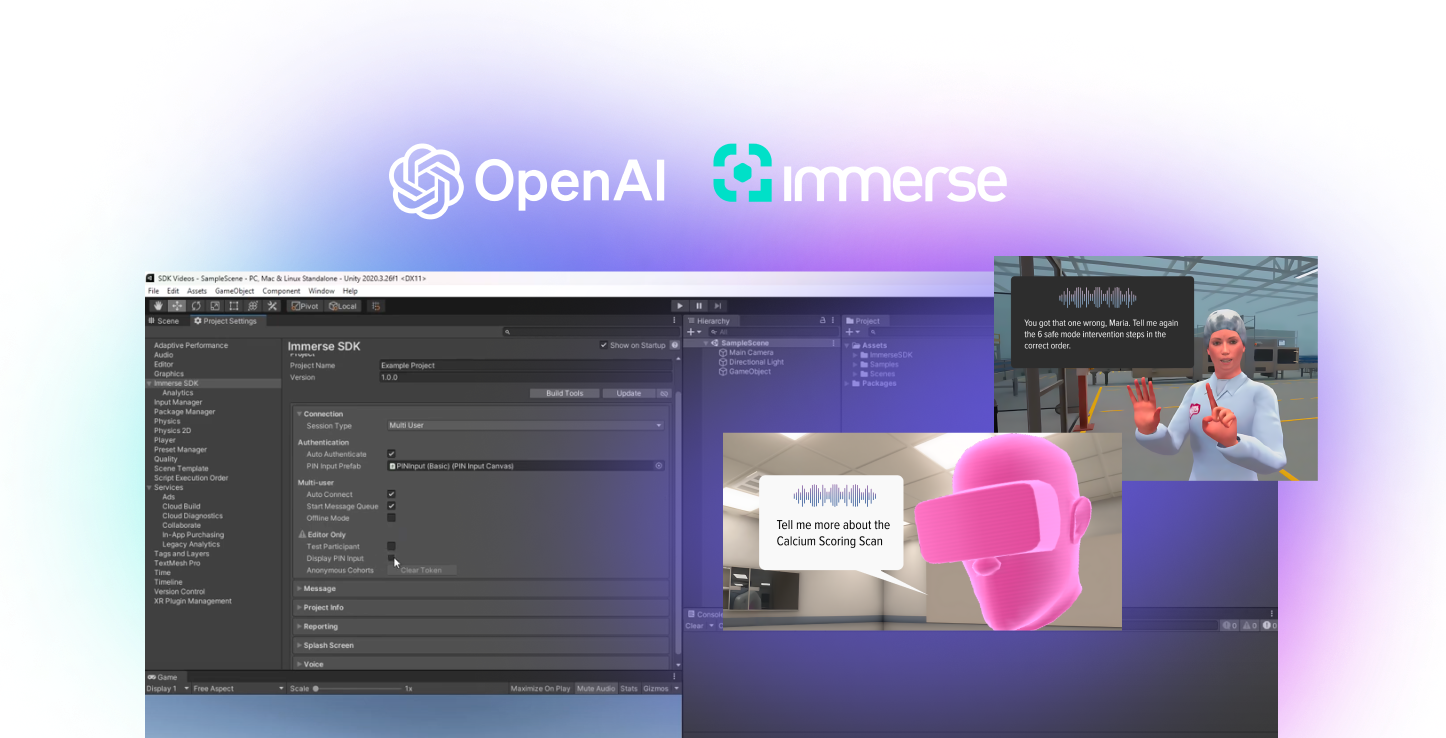Image resolution: width=1446 pixels, height=738 pixels.
Task: Enable Offline Mode checkbox
Action: pos(391,518)
